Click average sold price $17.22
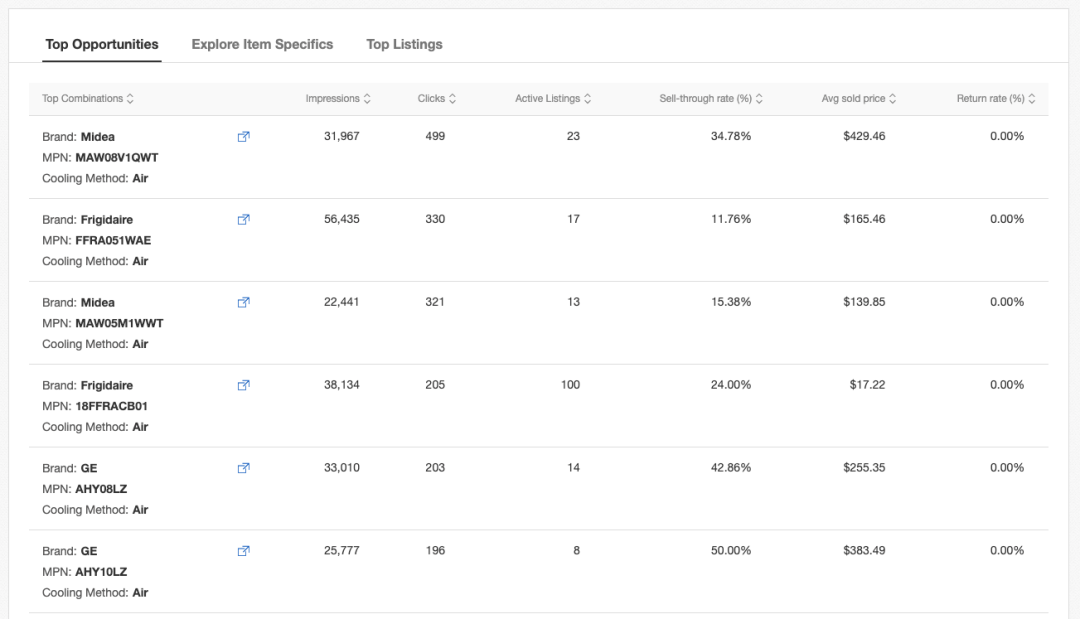1080x619 pixels. 867,385
